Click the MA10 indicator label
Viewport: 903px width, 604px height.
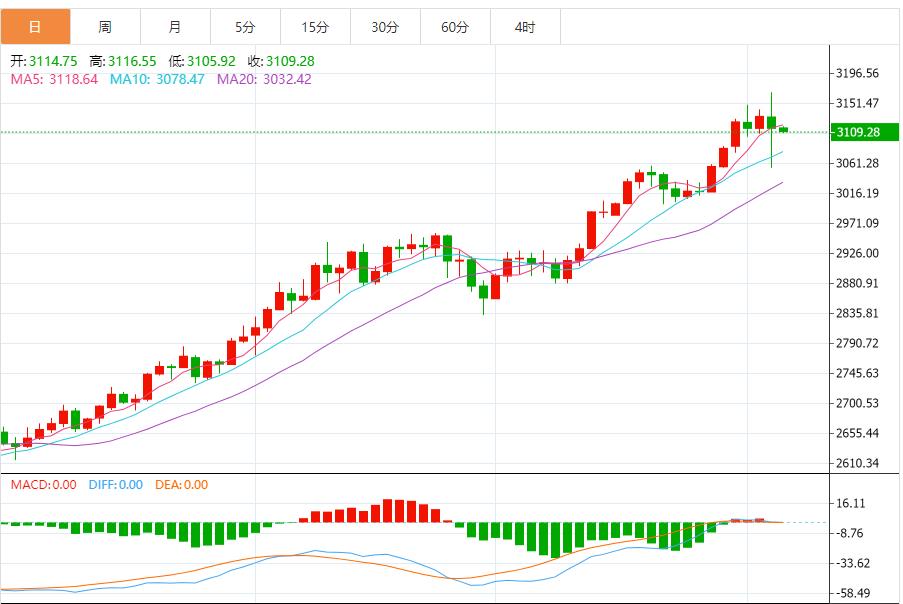[x=157, y=79]
